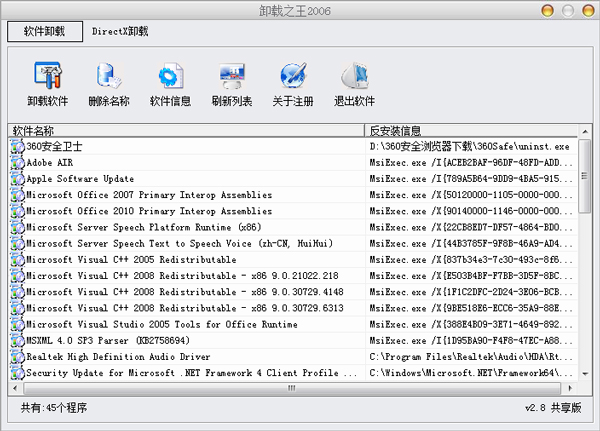Select Security Update for Microsoft .NET Framework 4
The height and width of the screenshot is (431, 600).
coord(192,373)
